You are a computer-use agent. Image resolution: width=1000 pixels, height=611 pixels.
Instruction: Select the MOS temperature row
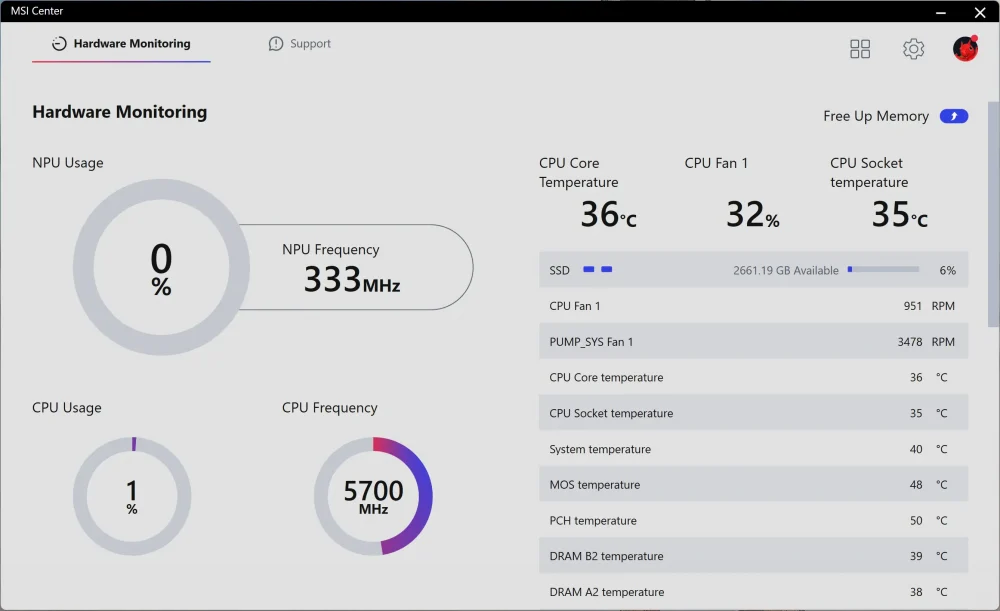[x=753, y=485]
